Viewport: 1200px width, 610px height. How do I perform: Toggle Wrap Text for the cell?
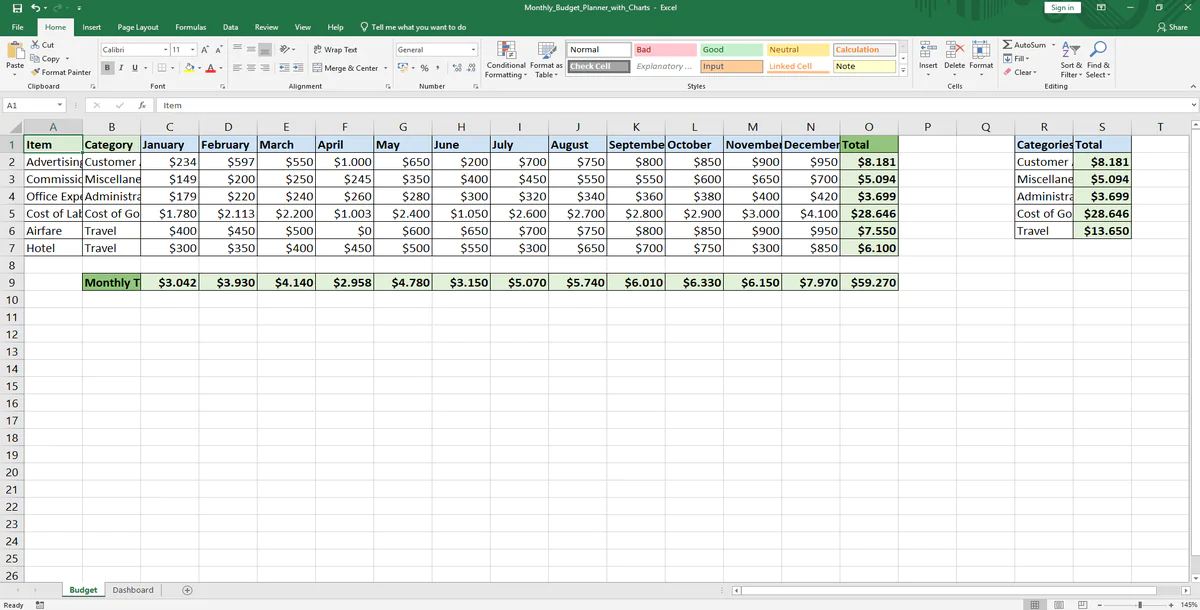(x=335, y=49)
